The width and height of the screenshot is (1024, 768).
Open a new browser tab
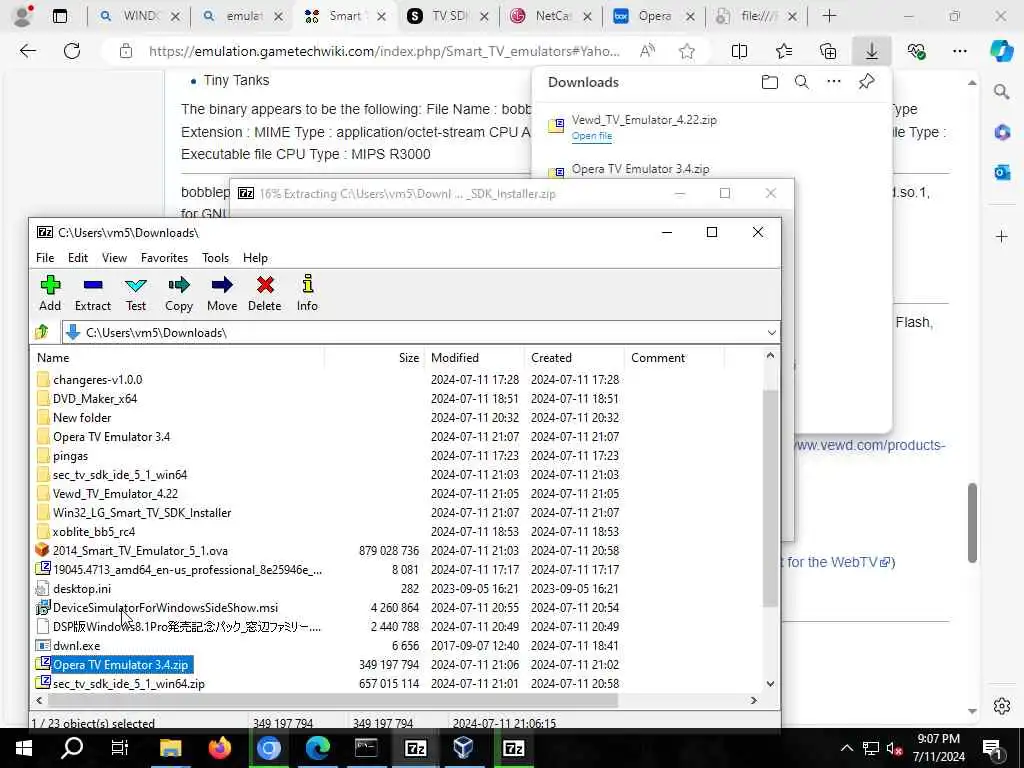tap(829, 16)
